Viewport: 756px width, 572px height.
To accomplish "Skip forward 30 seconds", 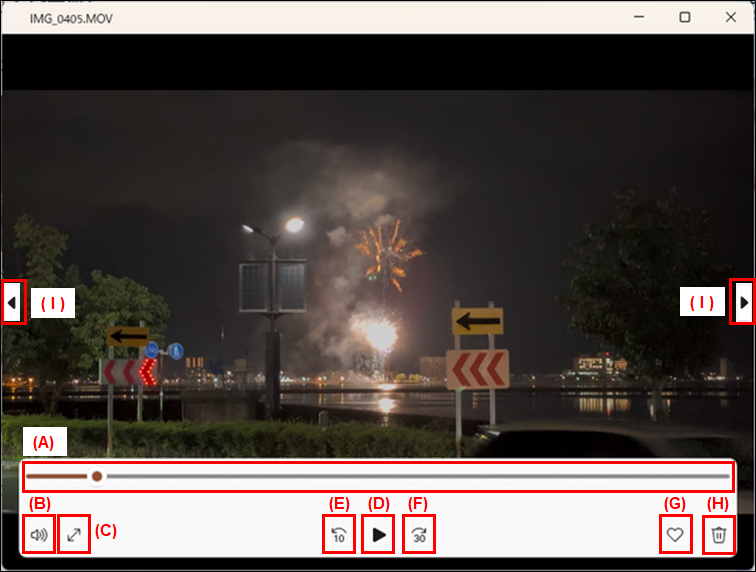I will (x=419, y=535).
